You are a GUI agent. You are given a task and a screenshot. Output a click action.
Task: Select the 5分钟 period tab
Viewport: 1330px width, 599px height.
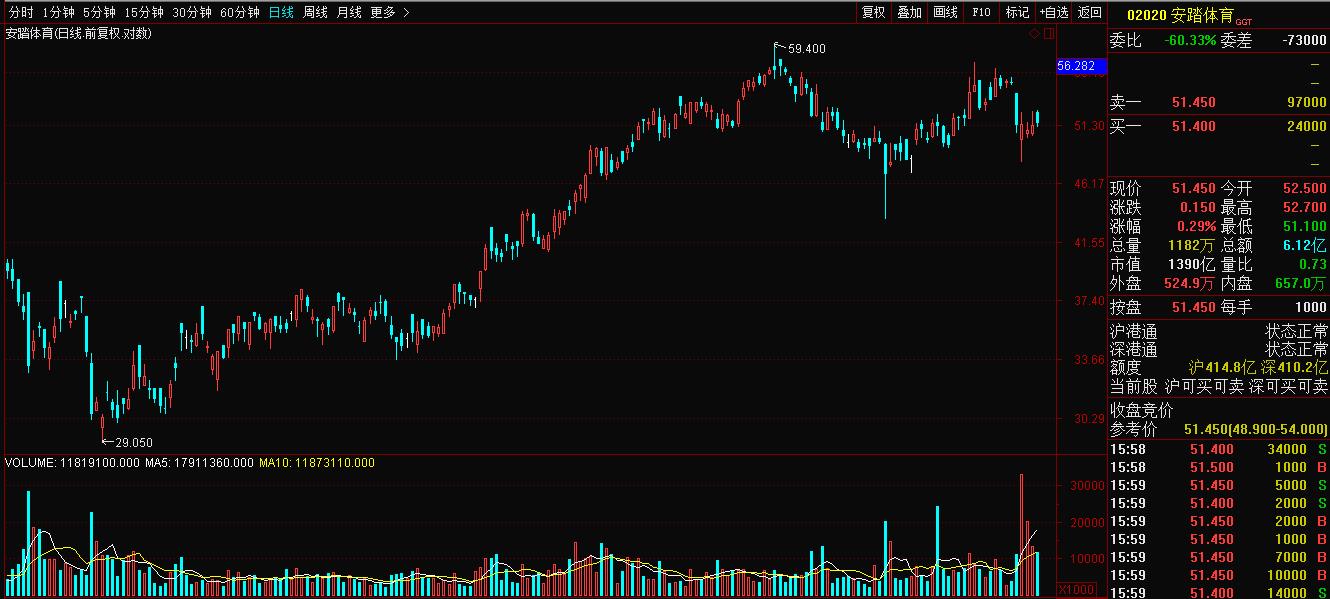click(99, 12)
